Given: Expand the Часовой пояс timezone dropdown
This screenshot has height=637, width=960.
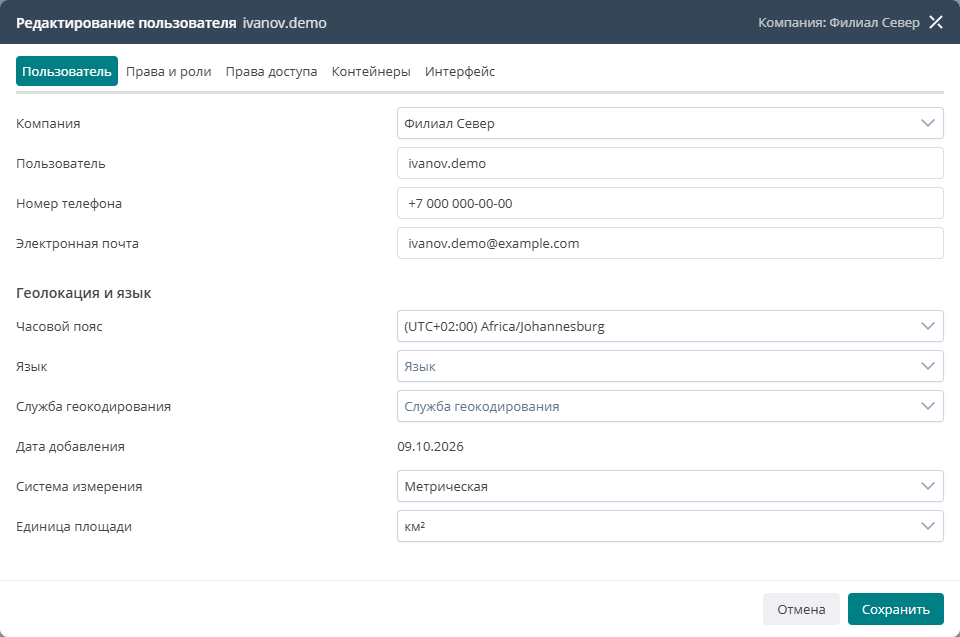Looking at the screenshot, I should 670,326.
